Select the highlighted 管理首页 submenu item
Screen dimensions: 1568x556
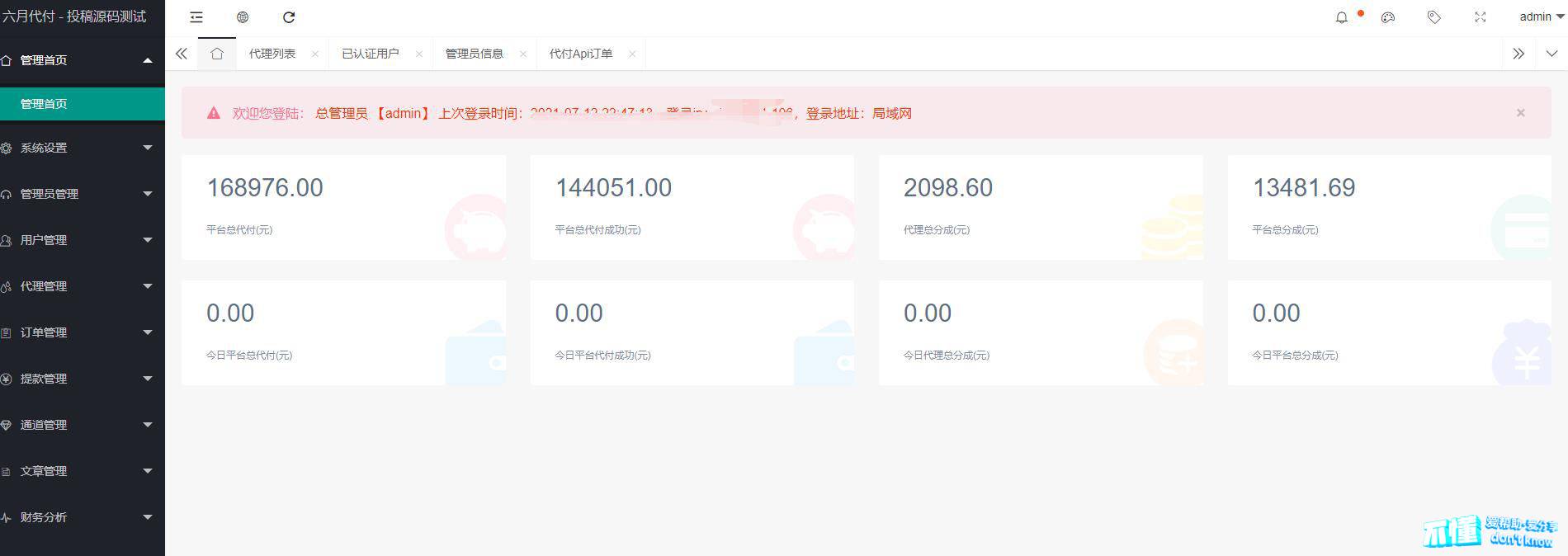(x=83, y=104)
